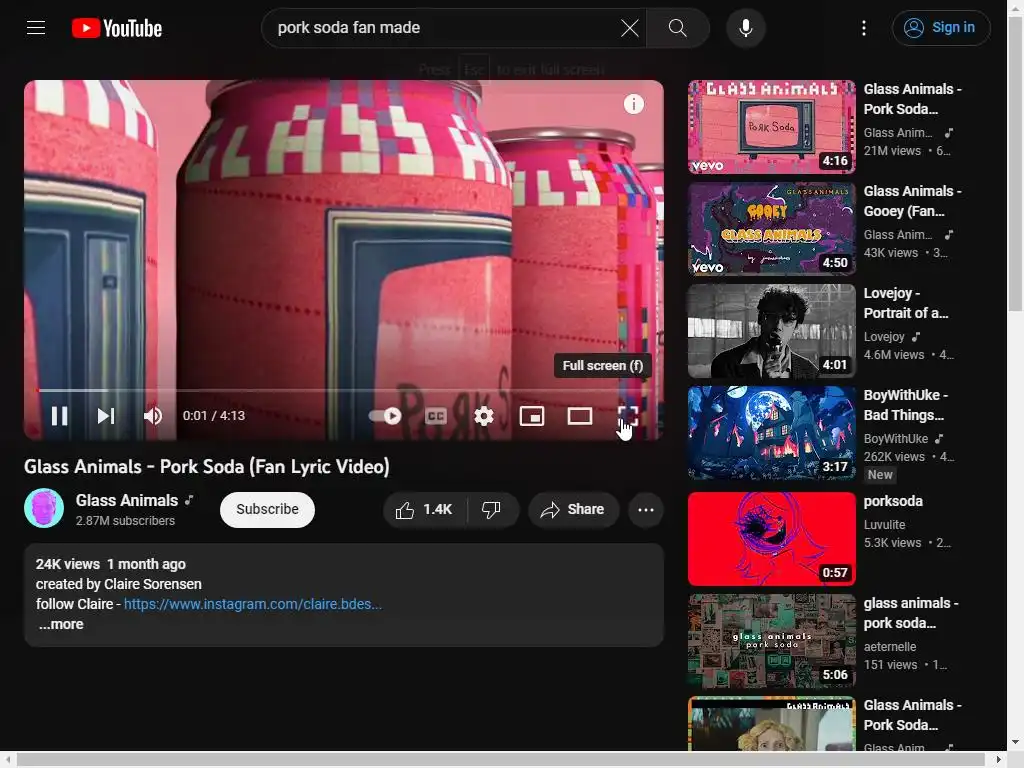1024x768 pixels.
Task: Open BoyWithUke Bad Things thumbnail
Action: click(771, 433)
